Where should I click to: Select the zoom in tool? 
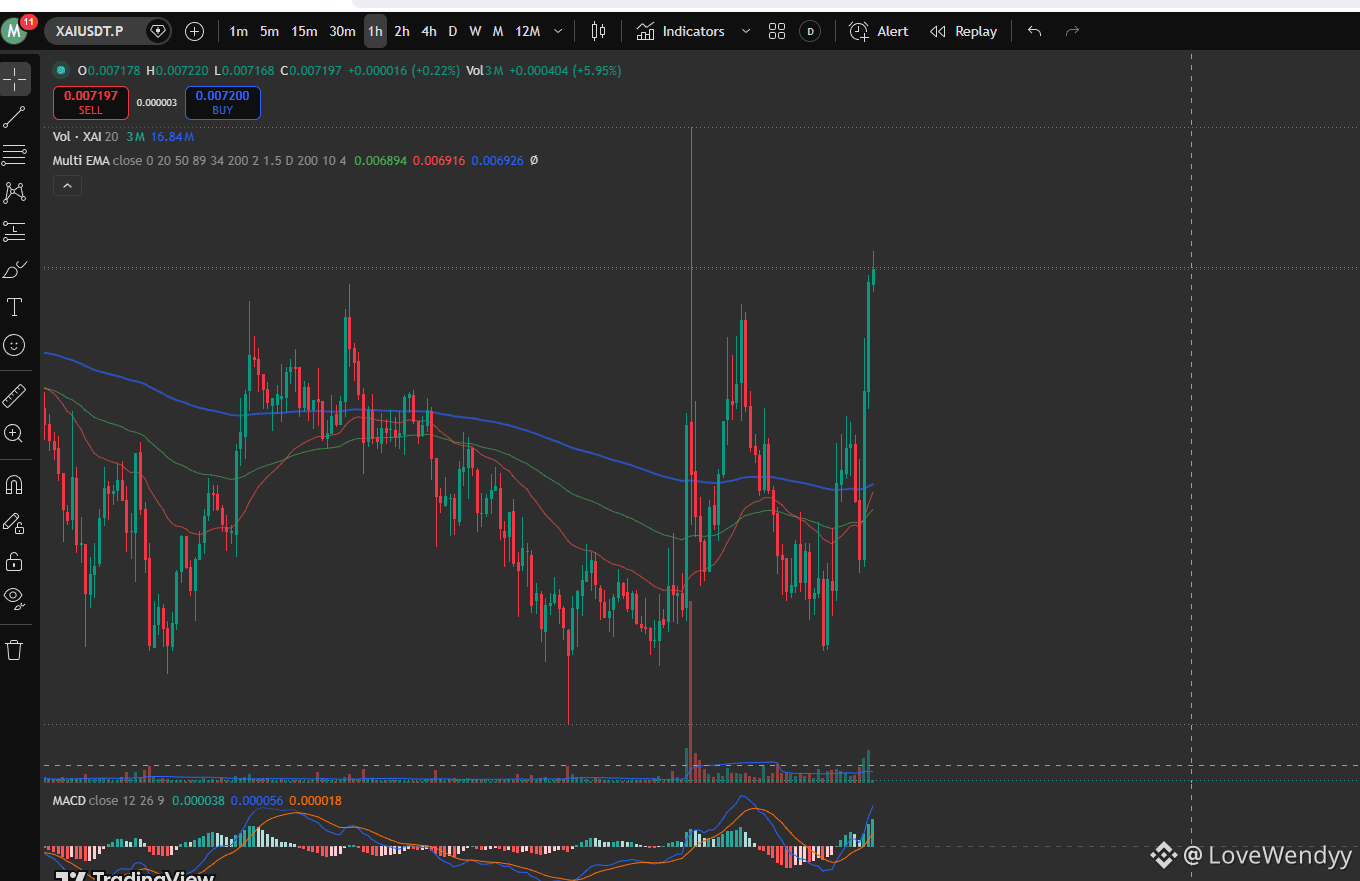[x=14, y=433]
